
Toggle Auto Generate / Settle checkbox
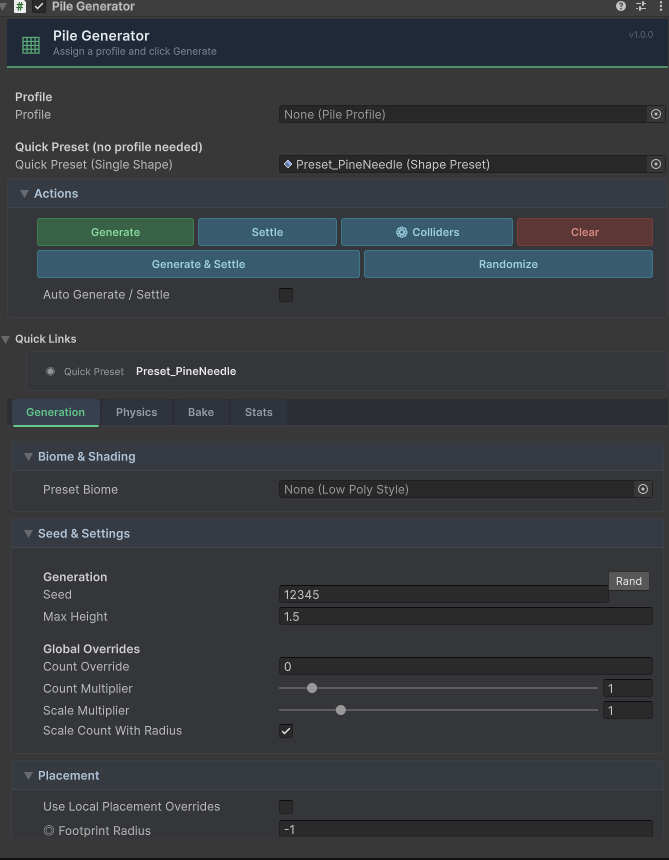coord(286,295)
